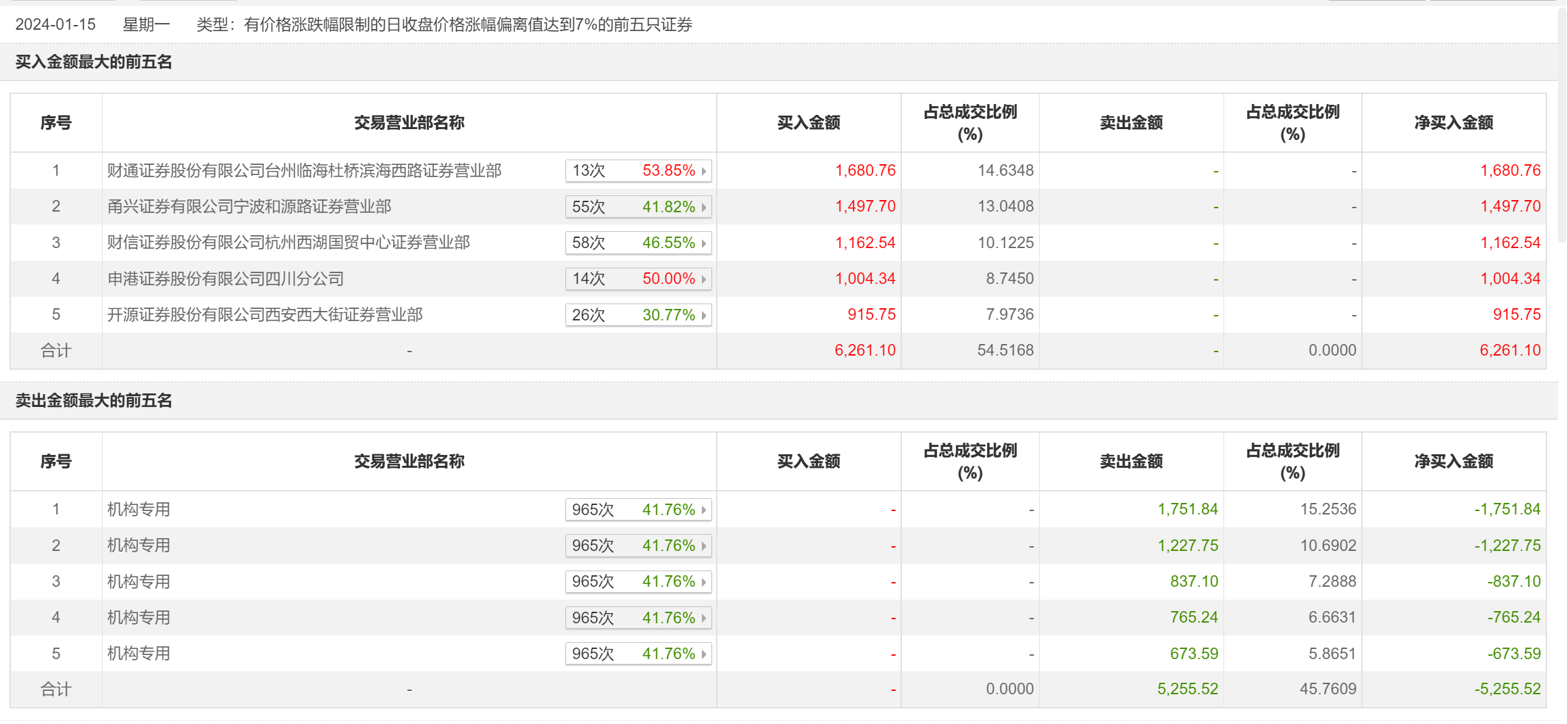Expand 965次 badge in 837.10 sell row

click(638, 582)
